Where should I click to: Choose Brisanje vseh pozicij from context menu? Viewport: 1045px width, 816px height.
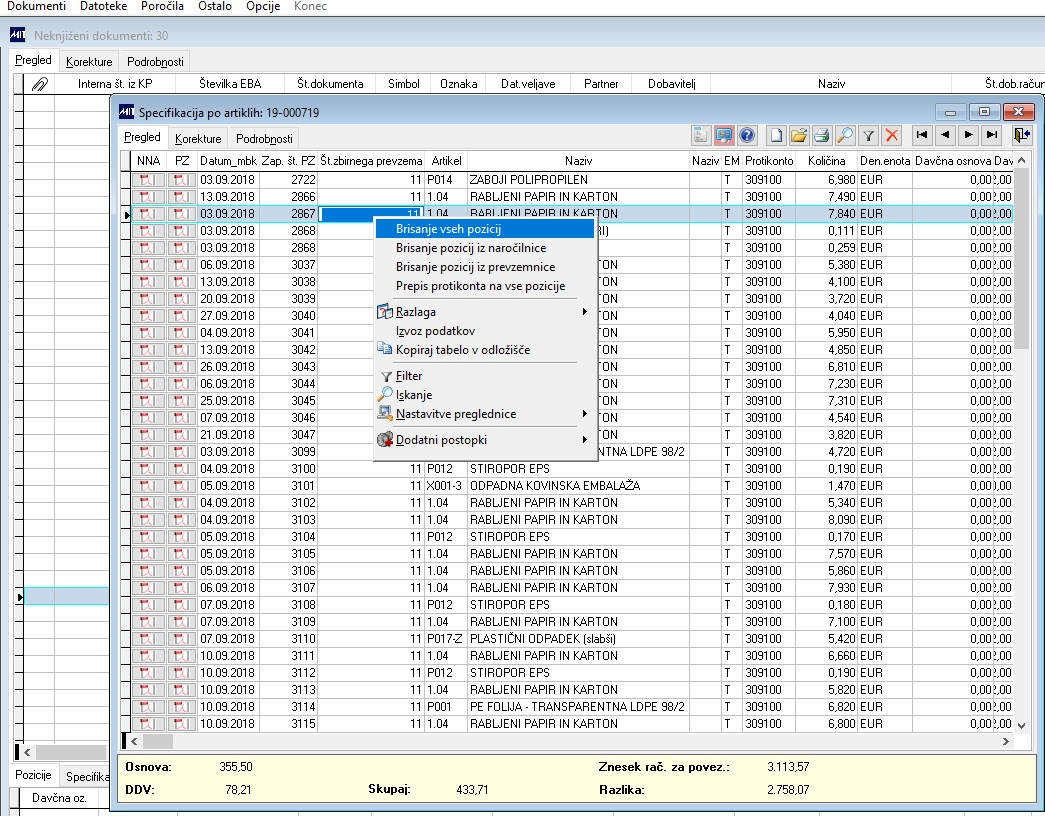point(448,229)
